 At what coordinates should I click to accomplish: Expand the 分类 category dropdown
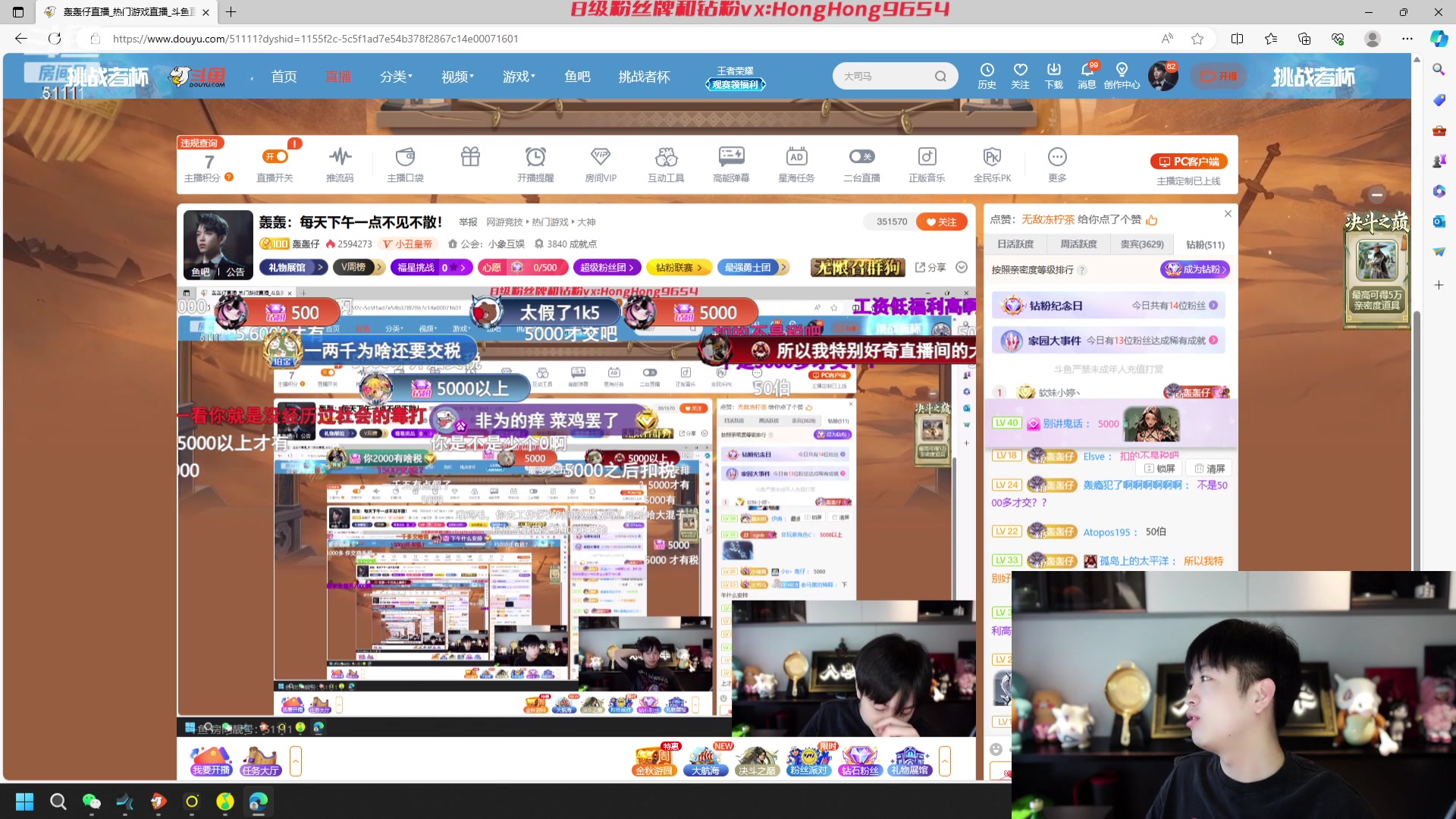[x=395, y=76]
